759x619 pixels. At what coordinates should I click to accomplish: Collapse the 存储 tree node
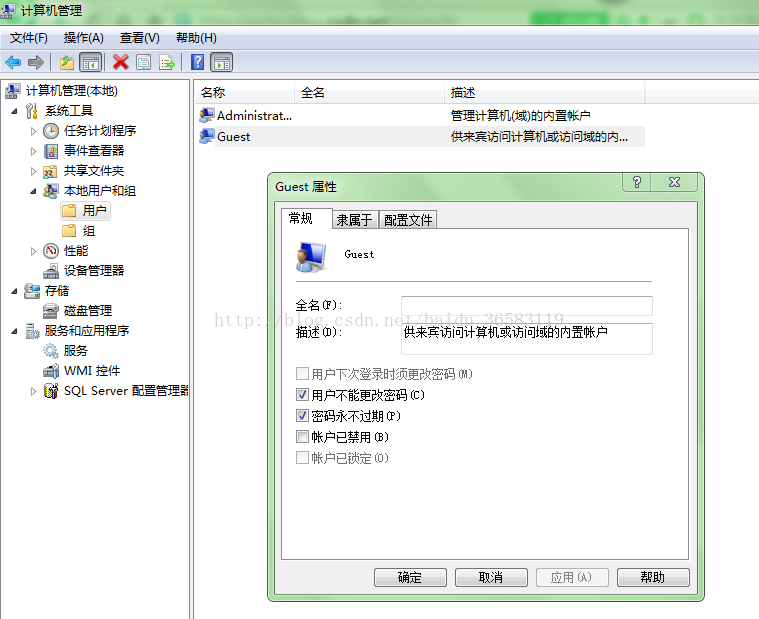[x=15, y=291]
